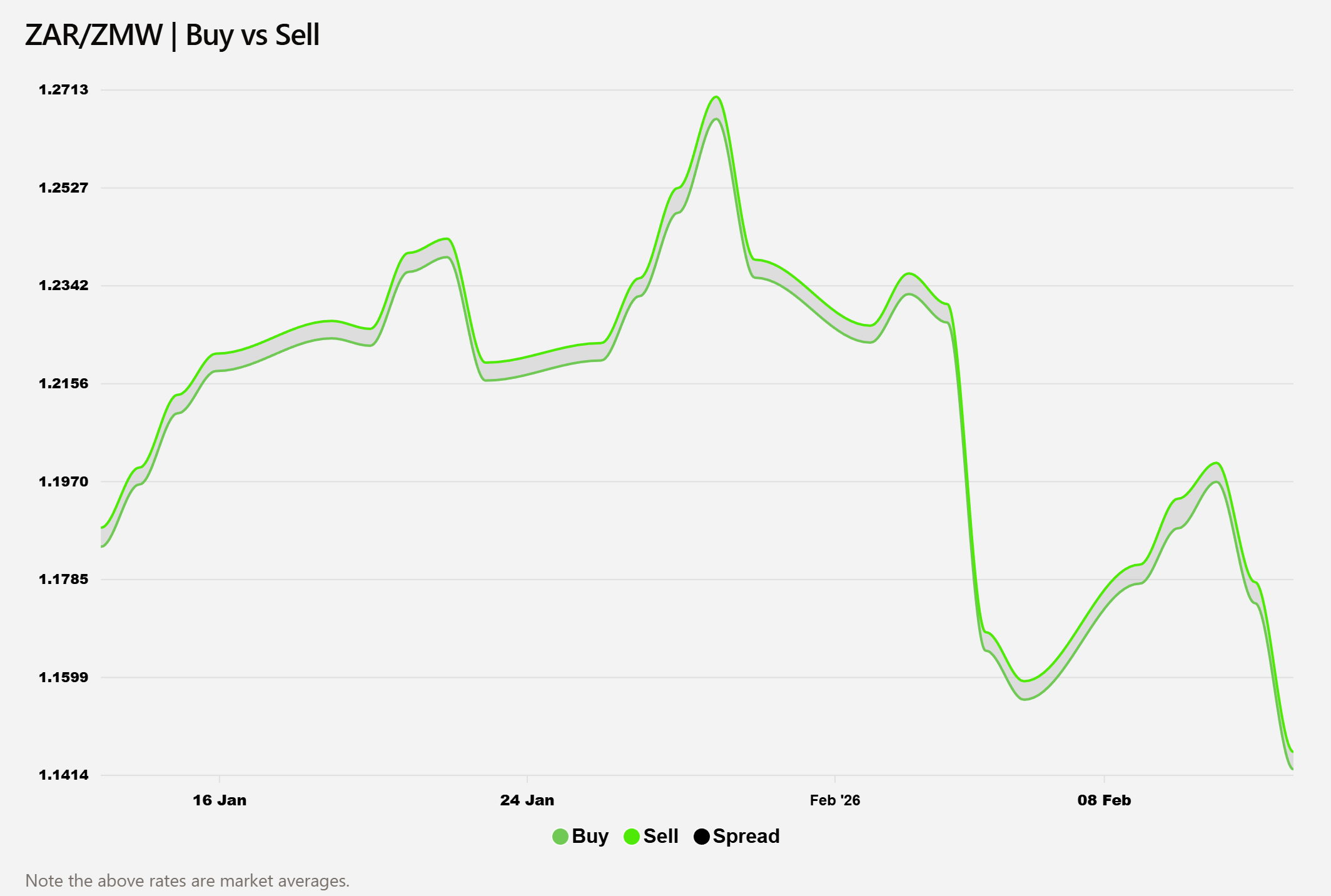Toggle the Spread legend label text
The height and width of the screenshot is (896, 1331).
click(x=746, y=837)
